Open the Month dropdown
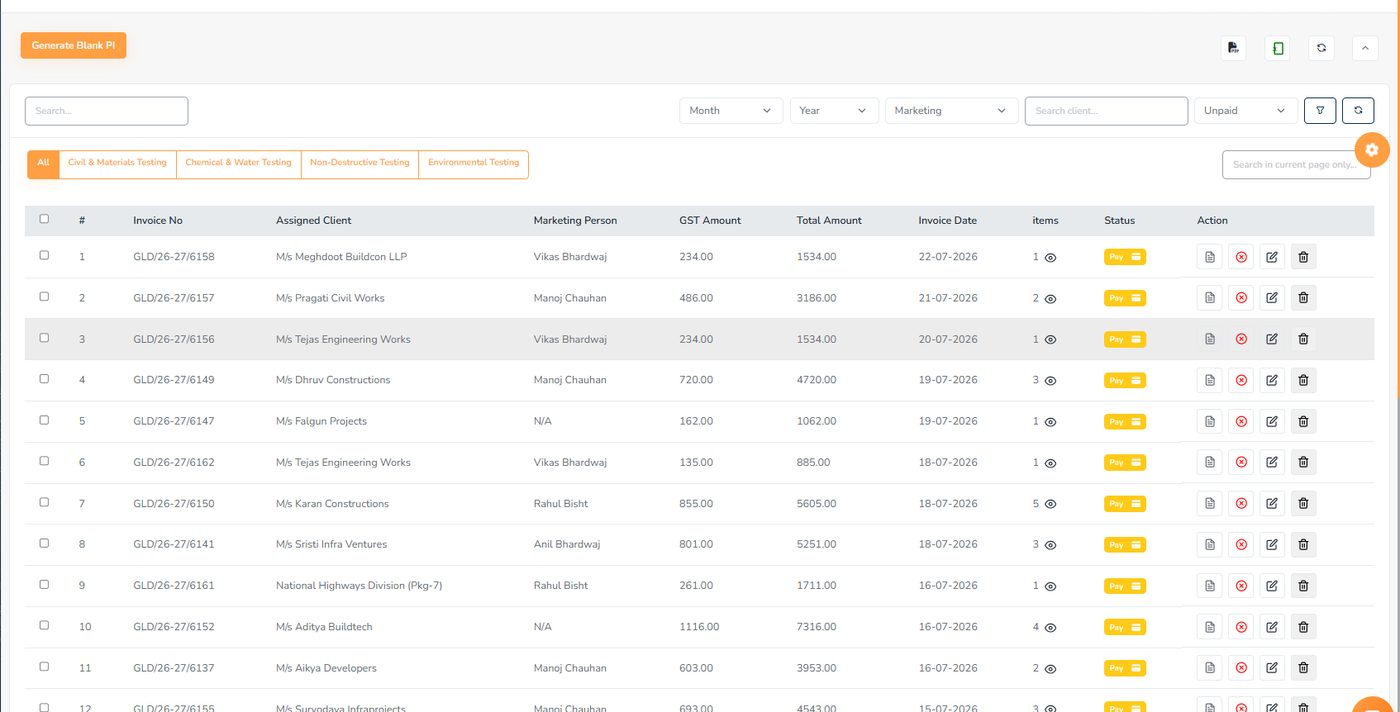This screenshot has height=712, width=1400. tap(731, 111)
